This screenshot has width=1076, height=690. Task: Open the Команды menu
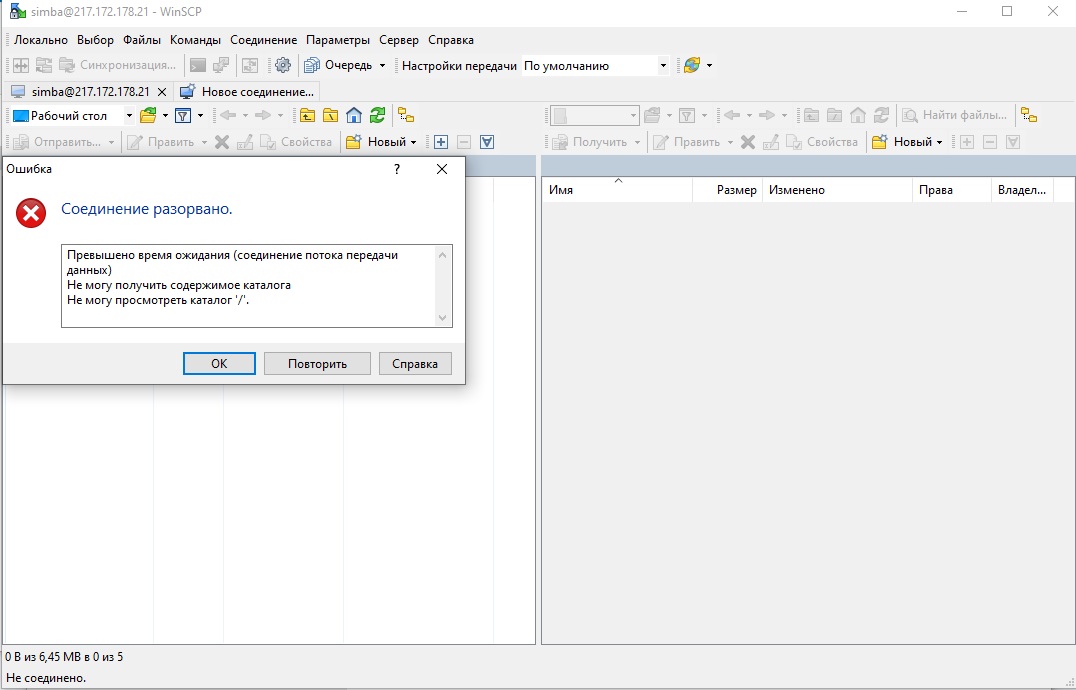(x=195, y=40)
